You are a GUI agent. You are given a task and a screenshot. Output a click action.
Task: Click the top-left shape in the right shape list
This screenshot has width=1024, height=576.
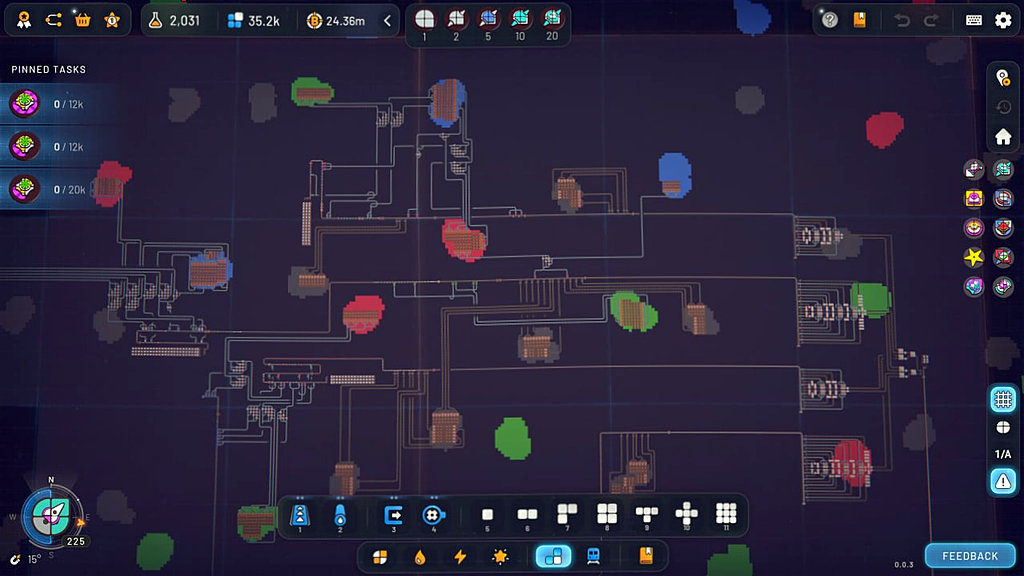[974, 169]
